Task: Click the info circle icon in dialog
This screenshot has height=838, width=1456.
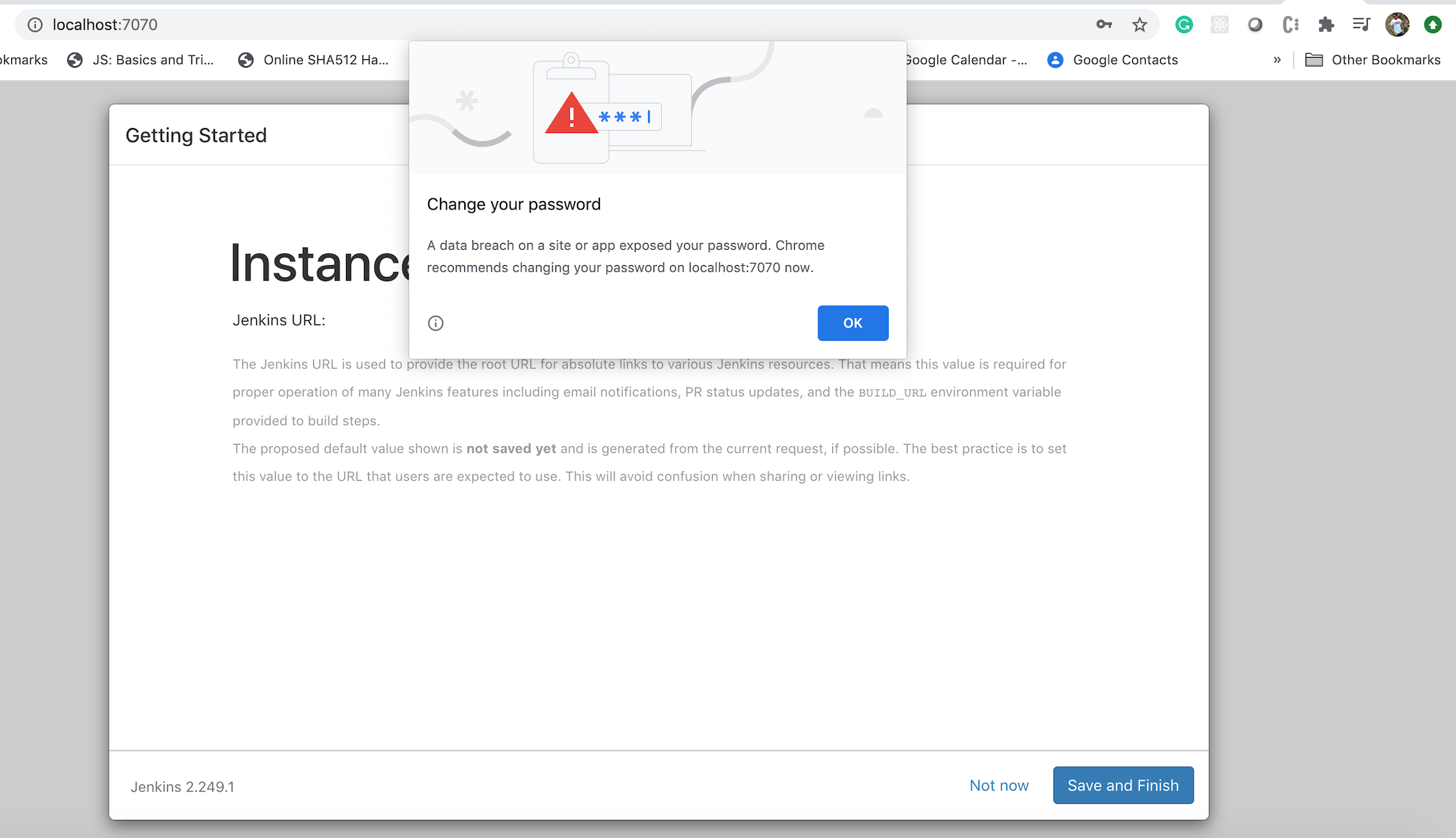Action: (x=436, y=321)
